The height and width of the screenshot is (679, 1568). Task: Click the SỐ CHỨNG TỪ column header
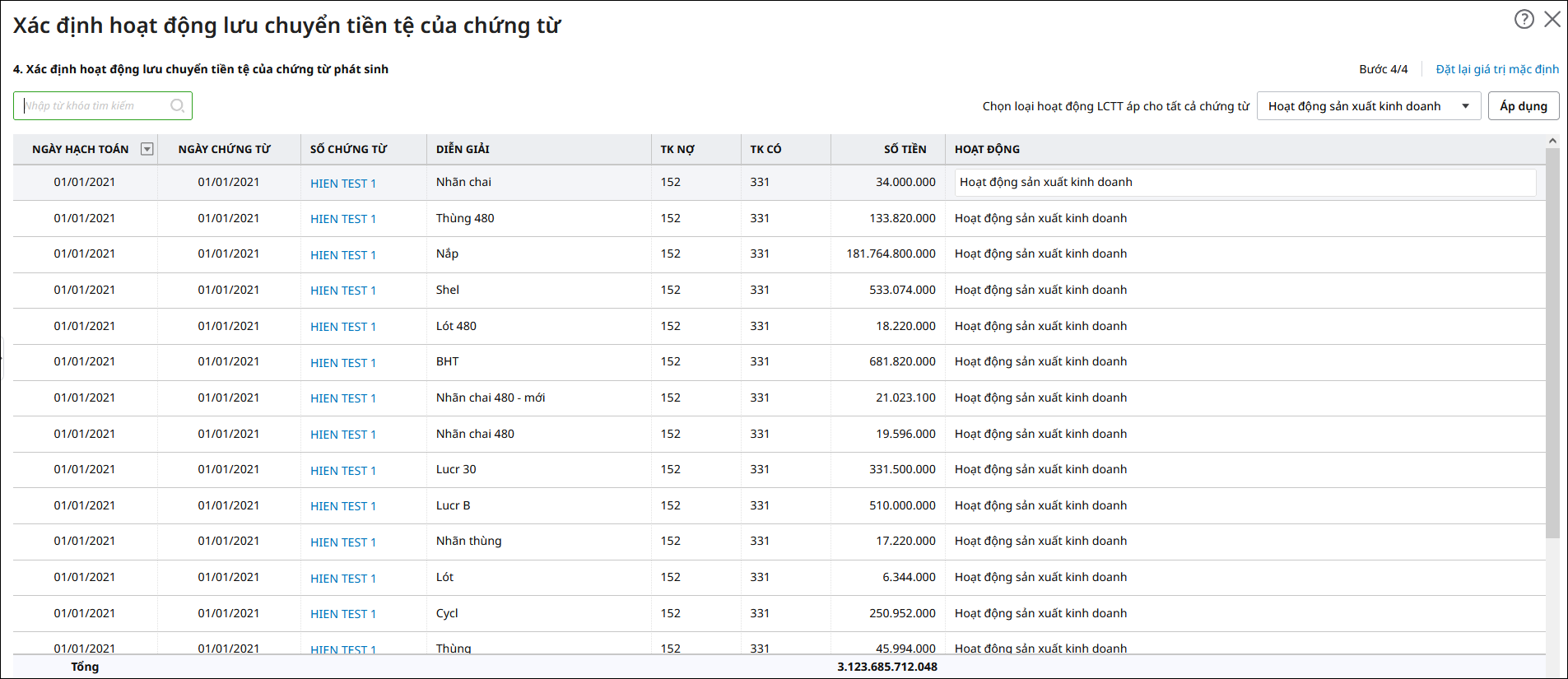tap(348, 149)
